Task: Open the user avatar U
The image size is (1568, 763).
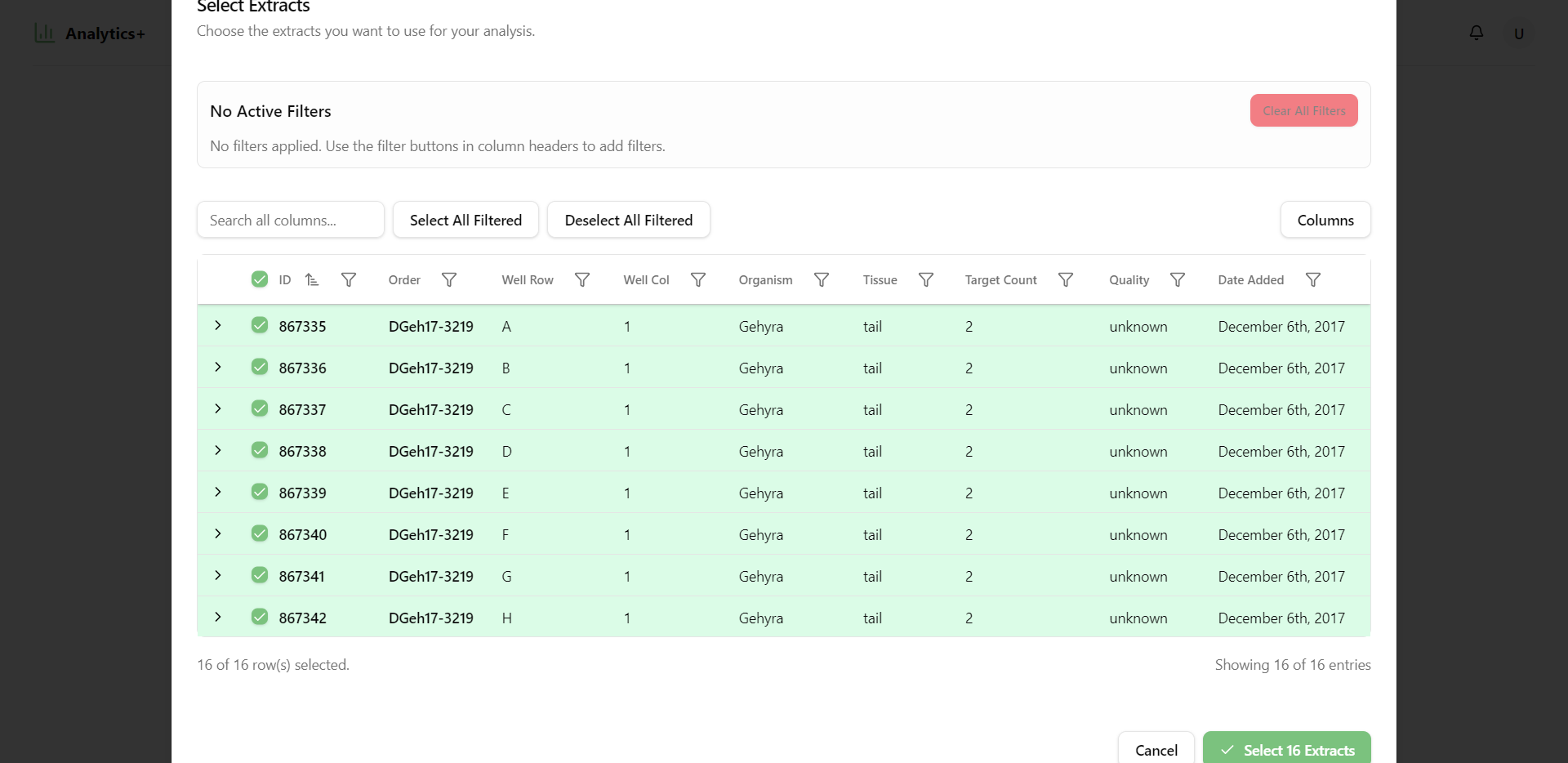Action: 1519,33
